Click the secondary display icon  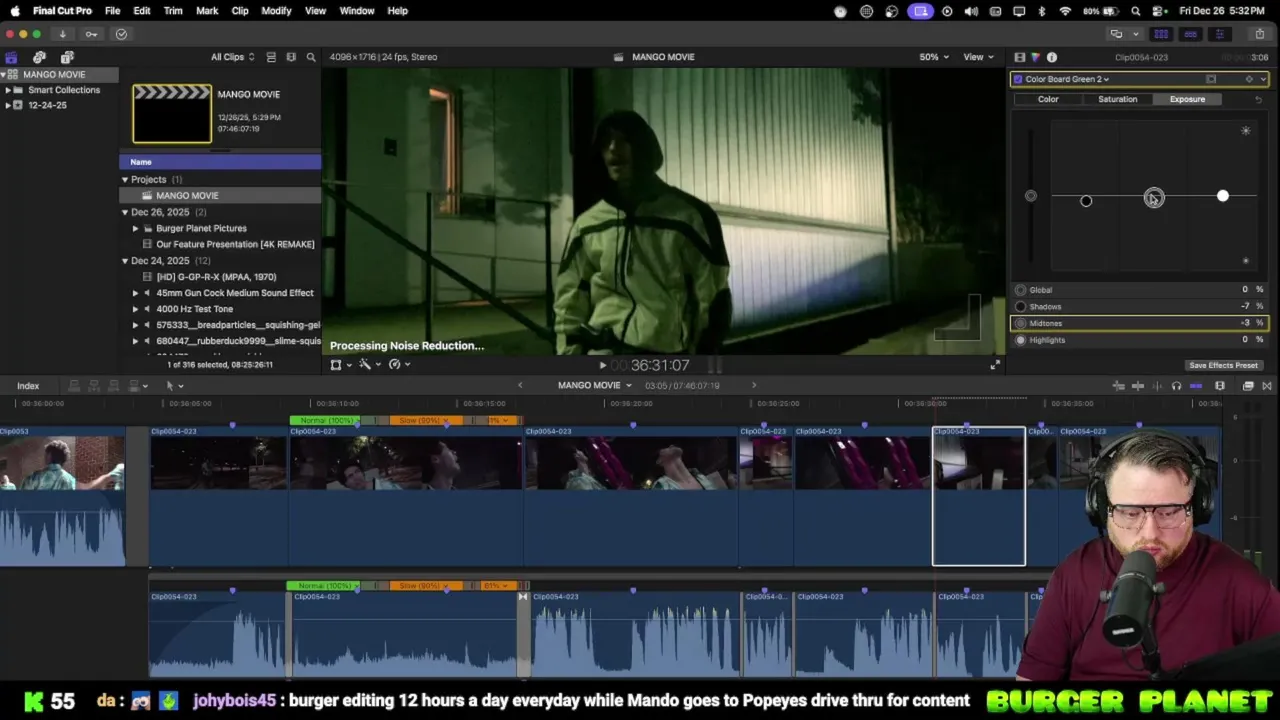[x=1116, y=34]
